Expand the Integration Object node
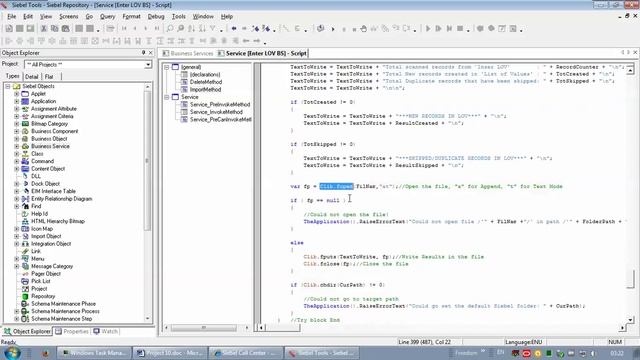This screenshot has height=360, width=640. (17, 244)
